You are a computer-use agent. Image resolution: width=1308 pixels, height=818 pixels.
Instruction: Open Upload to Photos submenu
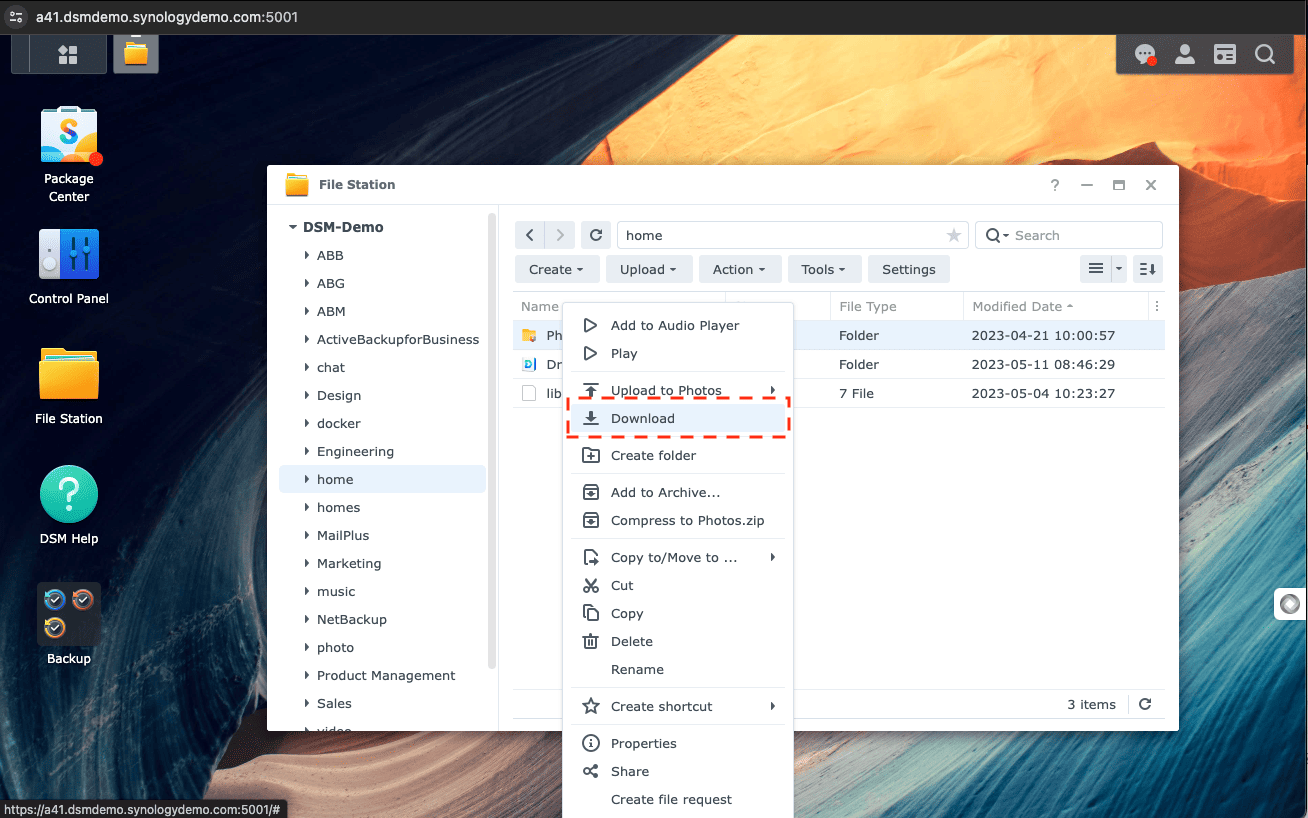pos(678,390)
